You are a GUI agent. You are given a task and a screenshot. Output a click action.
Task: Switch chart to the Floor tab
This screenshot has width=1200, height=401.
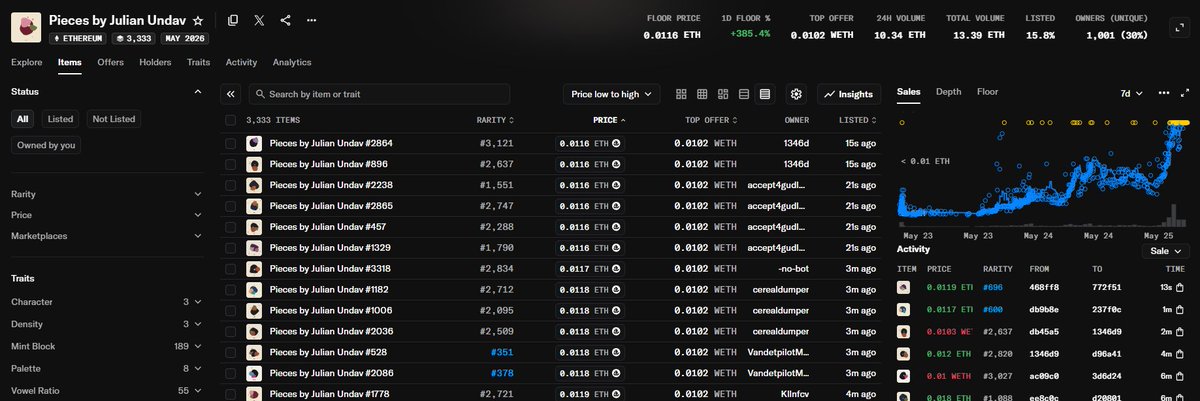tap(987, 92)
